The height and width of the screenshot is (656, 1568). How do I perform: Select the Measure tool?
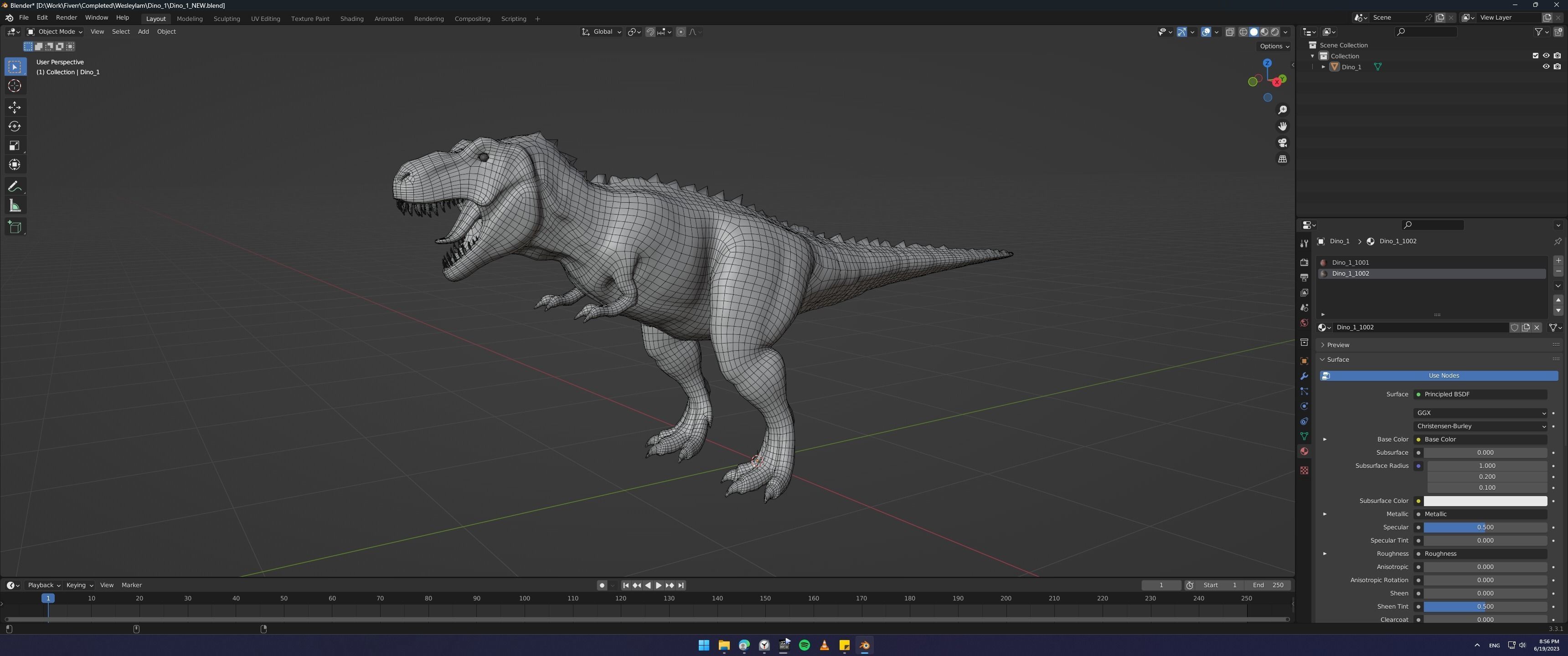[15, 206]
